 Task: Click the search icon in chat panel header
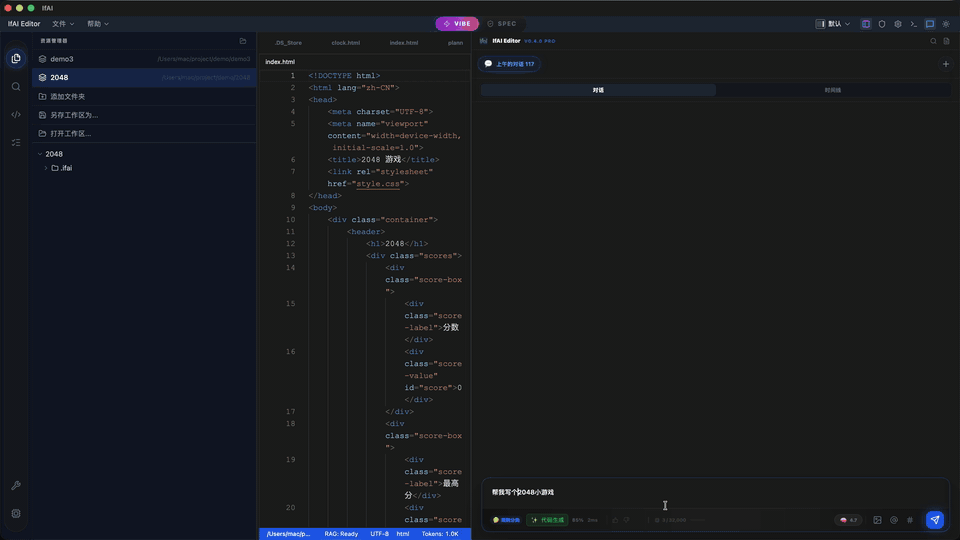click(x=934, y=41)
